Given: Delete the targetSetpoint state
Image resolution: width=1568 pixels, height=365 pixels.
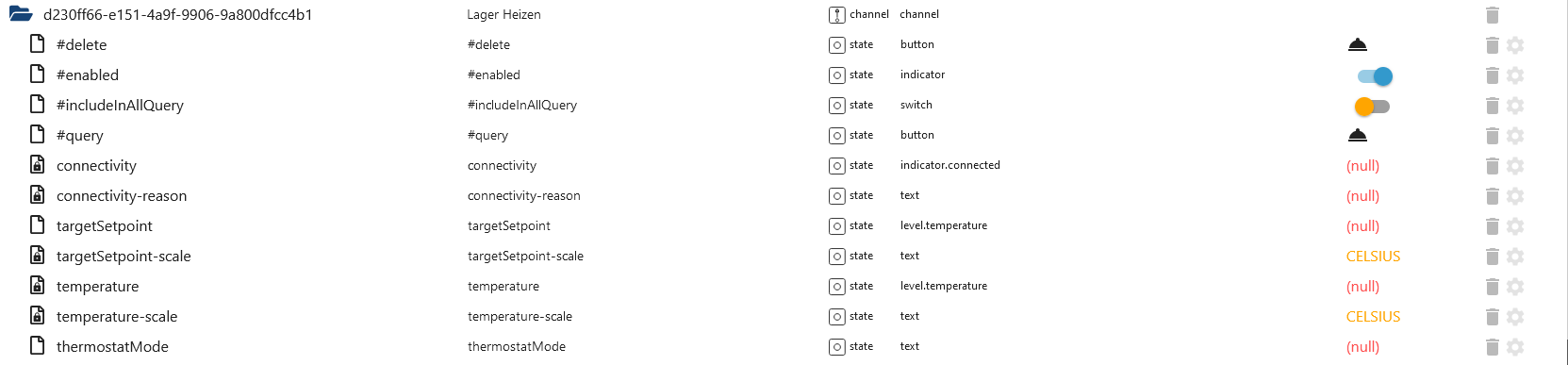Looking at the screenshot, I should pos(1492,226).
